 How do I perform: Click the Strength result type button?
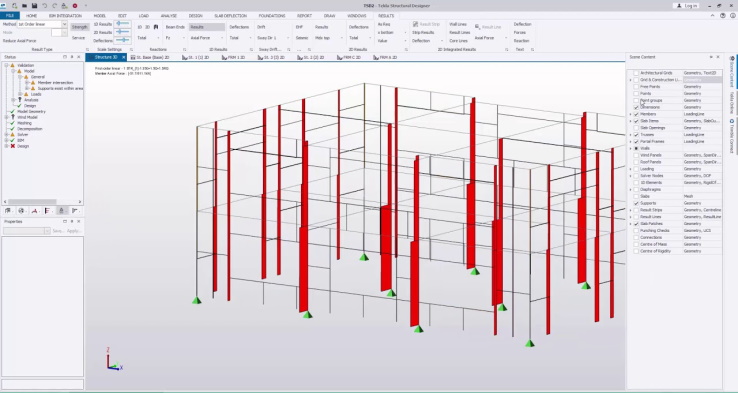pos(80,27)
